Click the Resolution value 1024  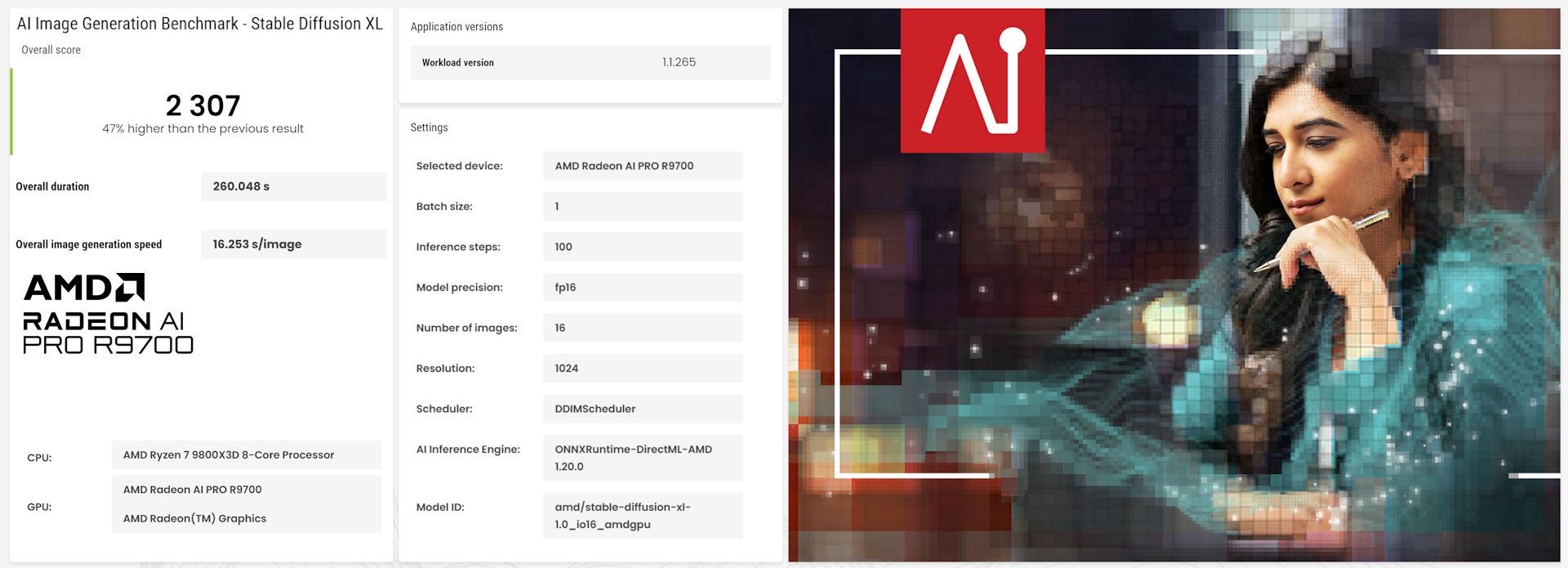(643, 369)
